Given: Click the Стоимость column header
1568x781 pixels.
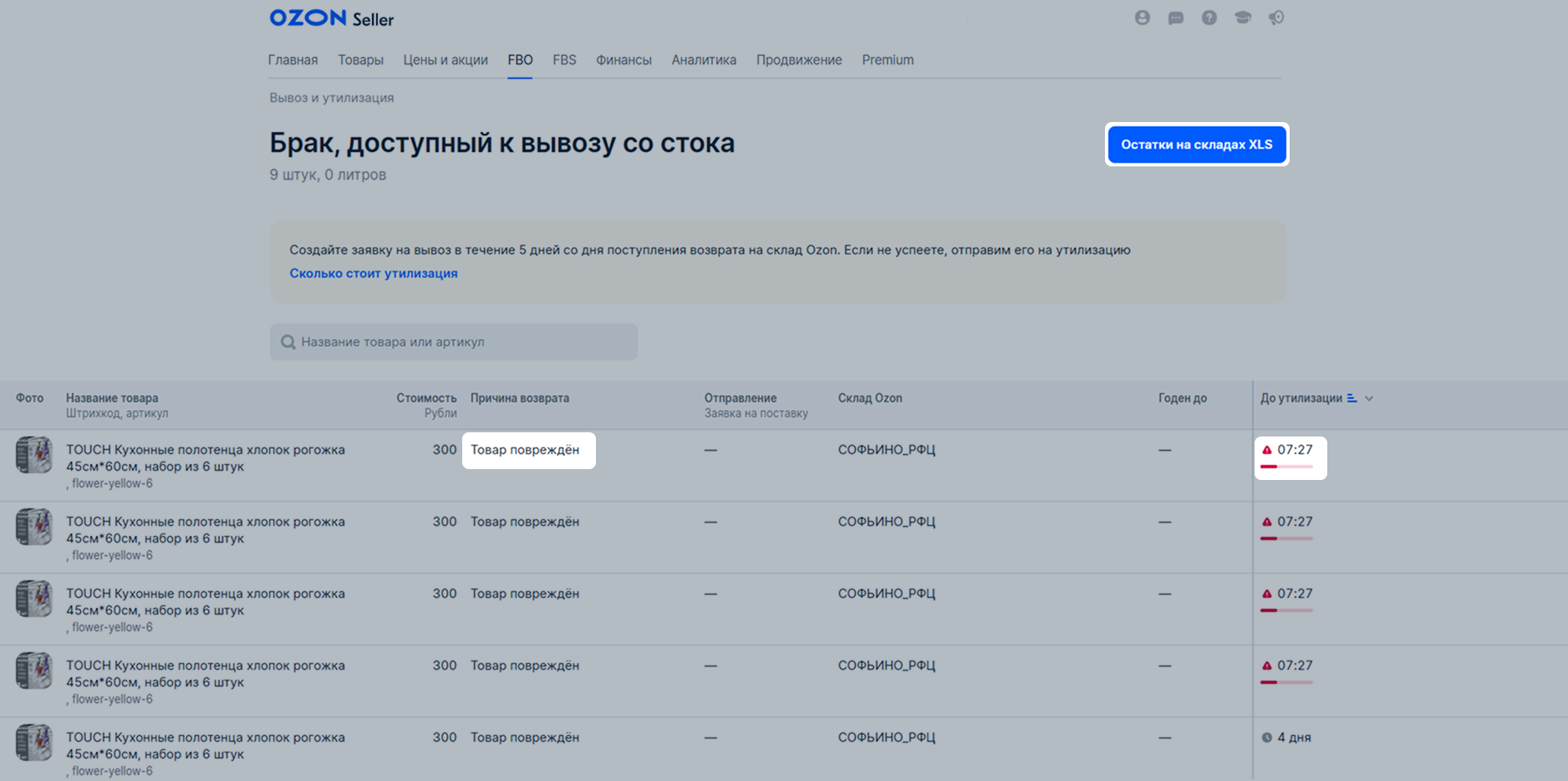Looking at the screenshot, I should pyautogui.click(x=426, y=398).
